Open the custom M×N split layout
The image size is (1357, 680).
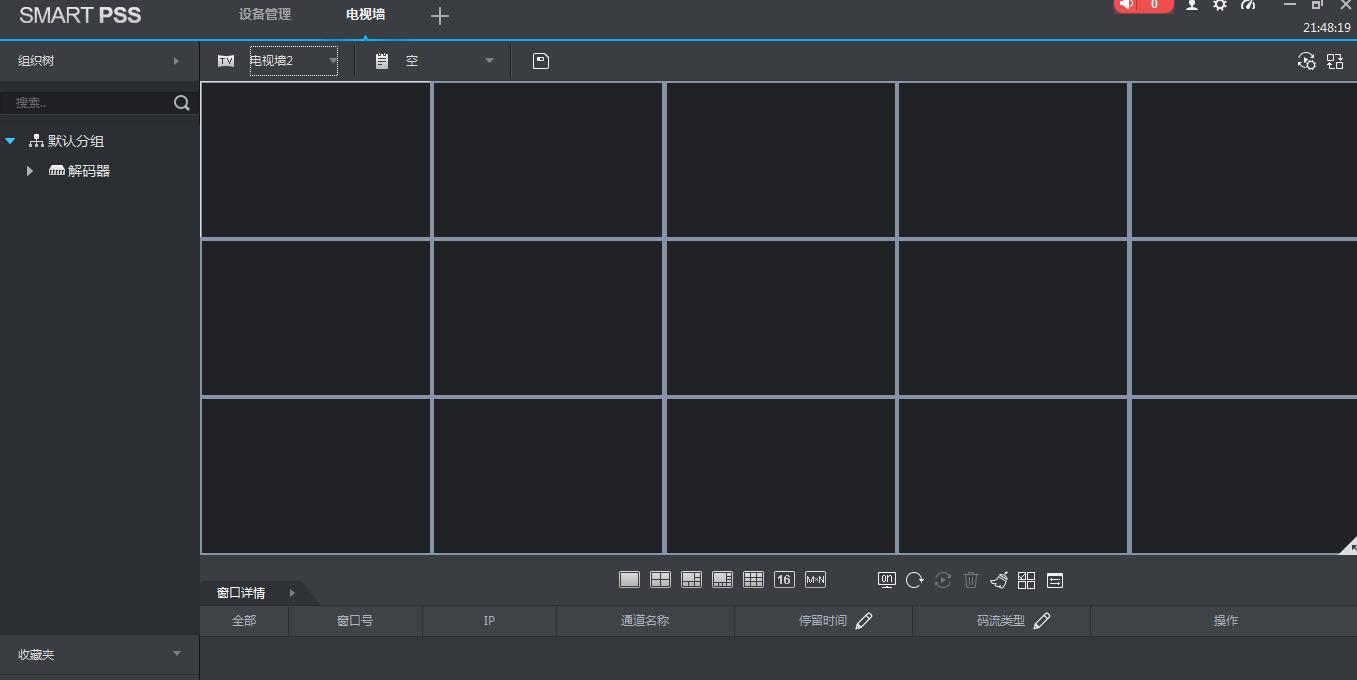click(815, 580)
